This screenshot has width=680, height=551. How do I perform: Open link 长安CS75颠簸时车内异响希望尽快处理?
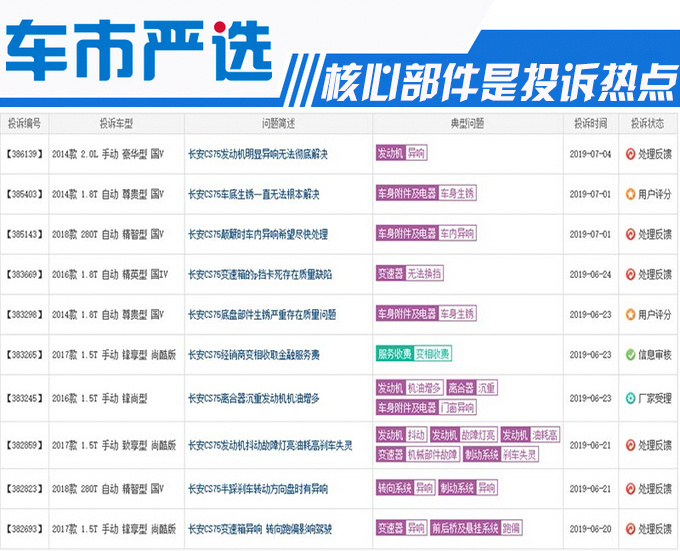point(258,235)
